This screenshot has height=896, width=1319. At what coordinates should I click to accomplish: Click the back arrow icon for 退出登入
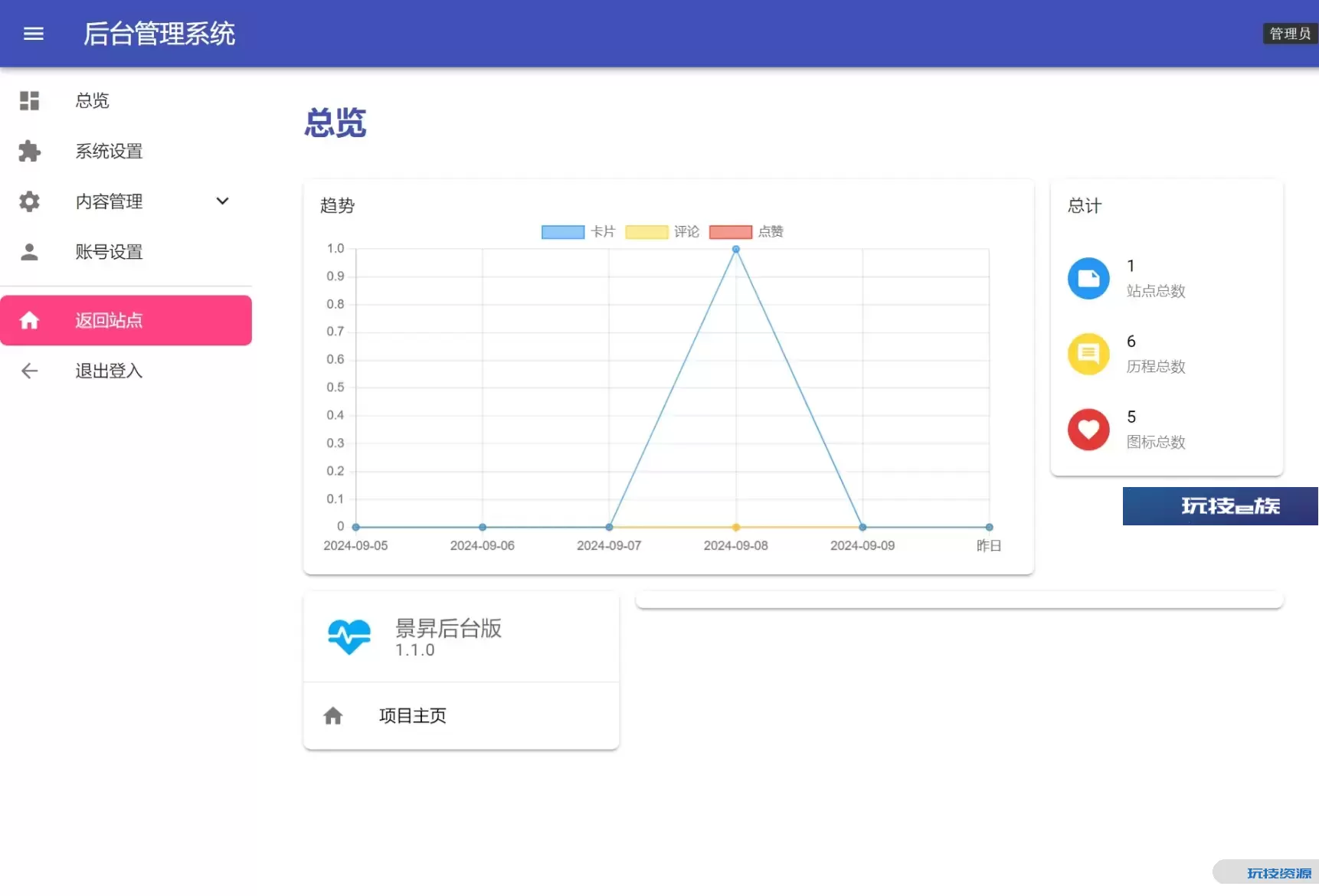pyautogui.click(x=29, y=371)
